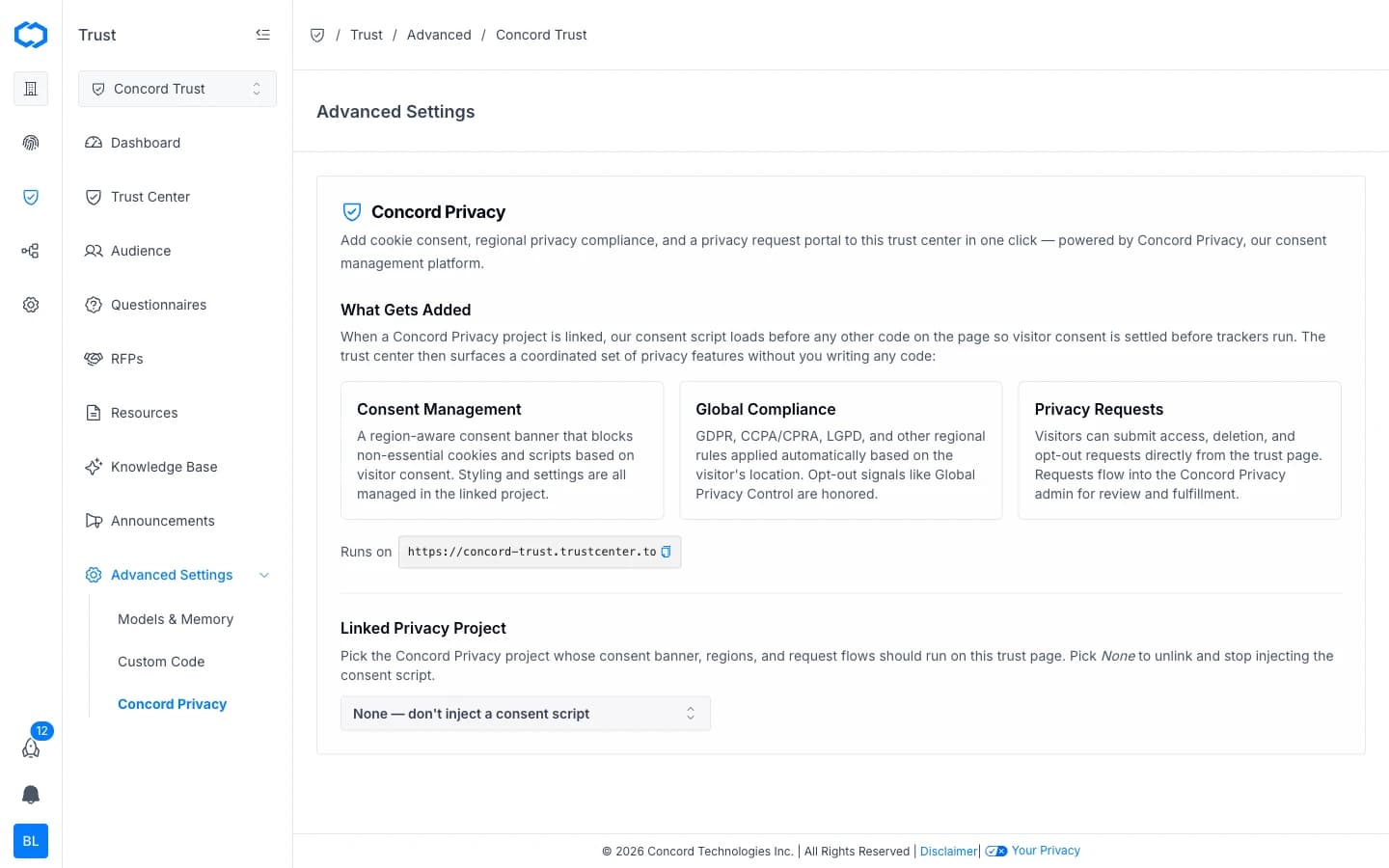Open the Disclaimer link

[948, 851]
